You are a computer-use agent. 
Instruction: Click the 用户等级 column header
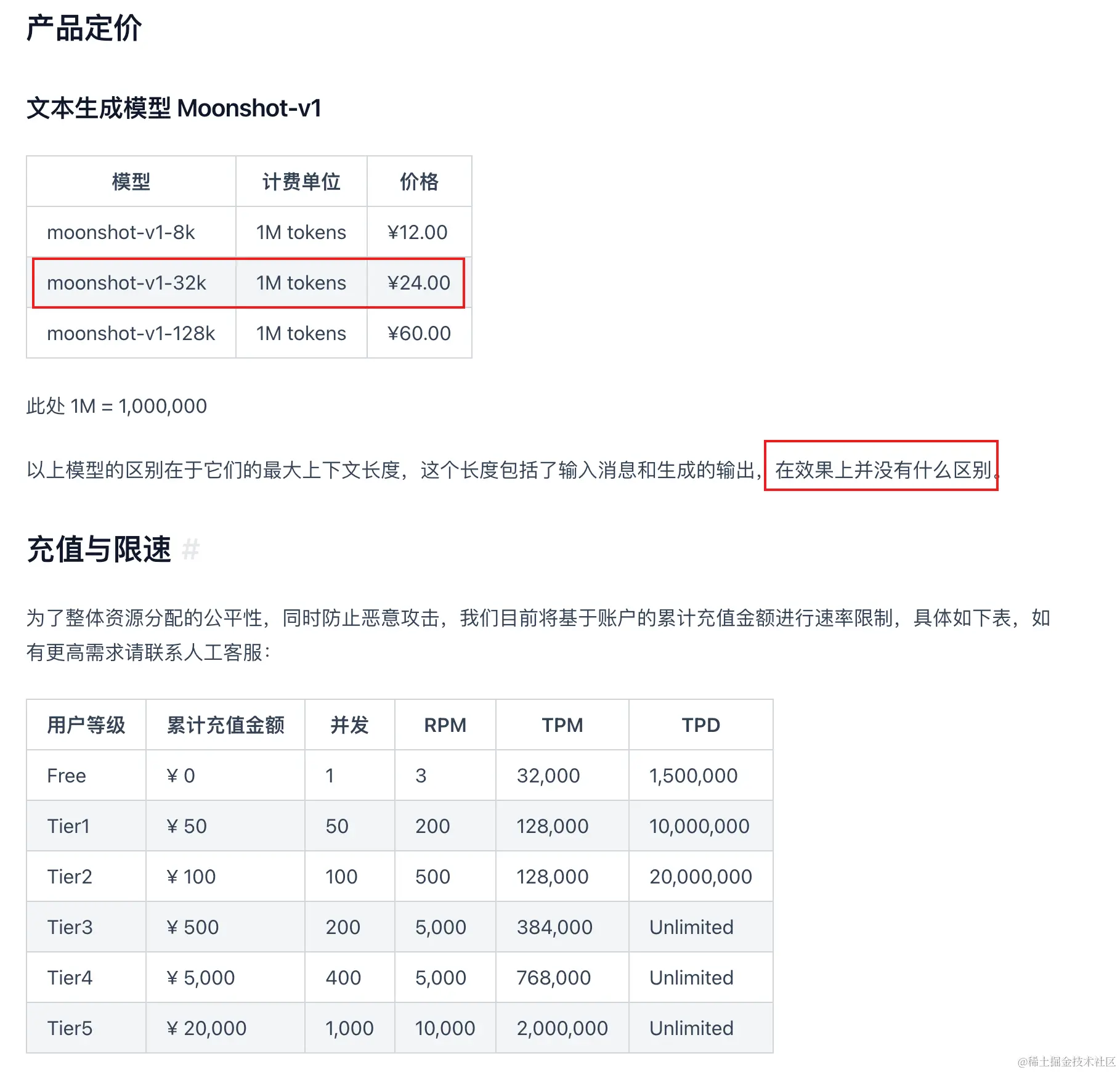click(x=86, y=725)
